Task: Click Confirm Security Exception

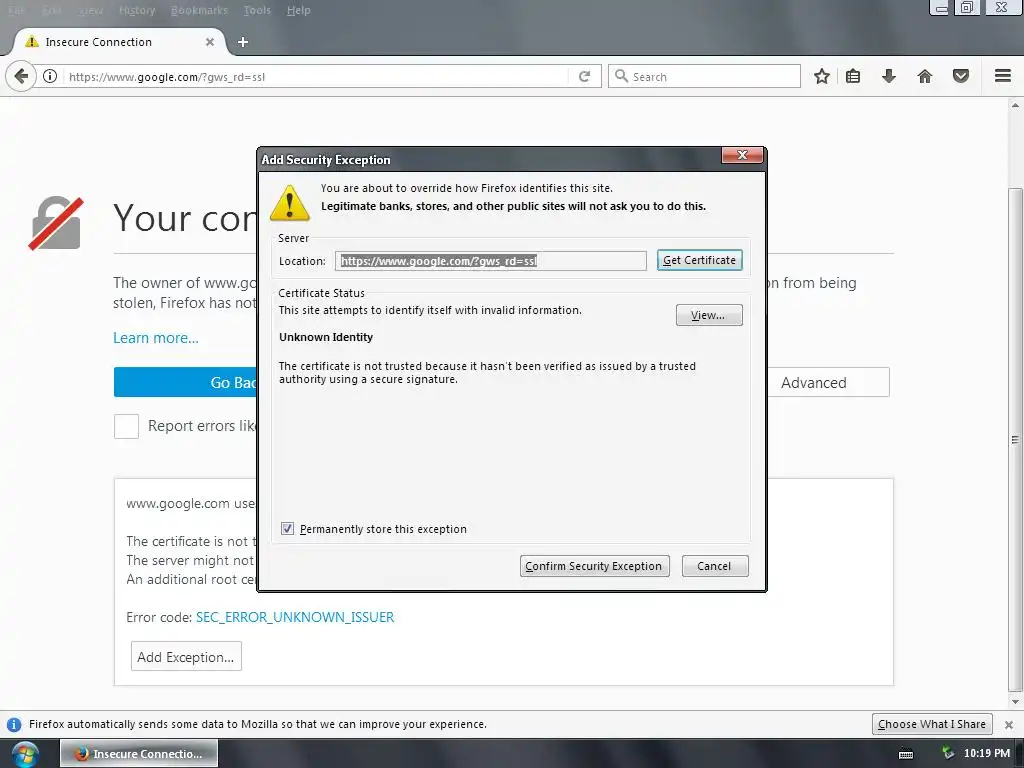Action: click(594, 566)
